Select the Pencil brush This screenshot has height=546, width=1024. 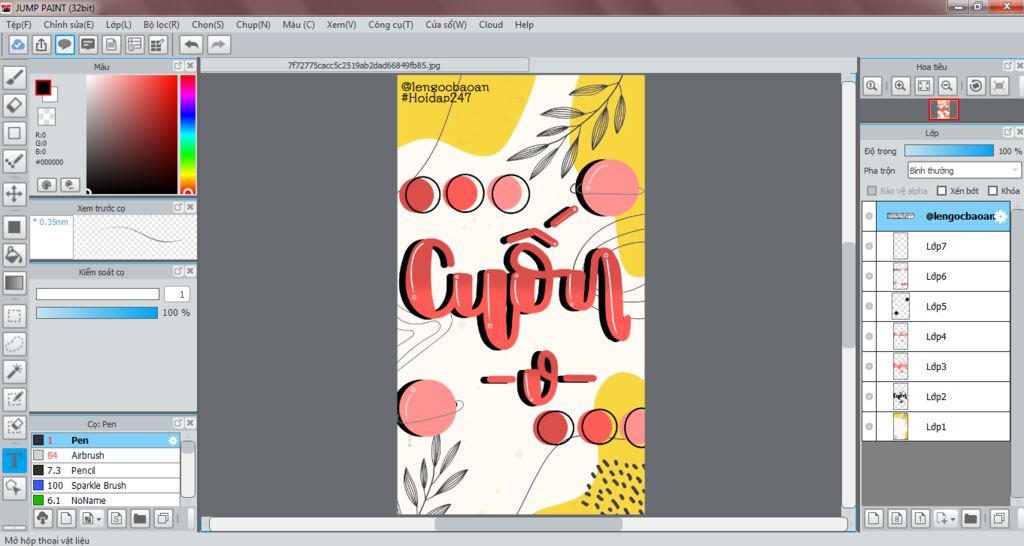pos(106,470)
